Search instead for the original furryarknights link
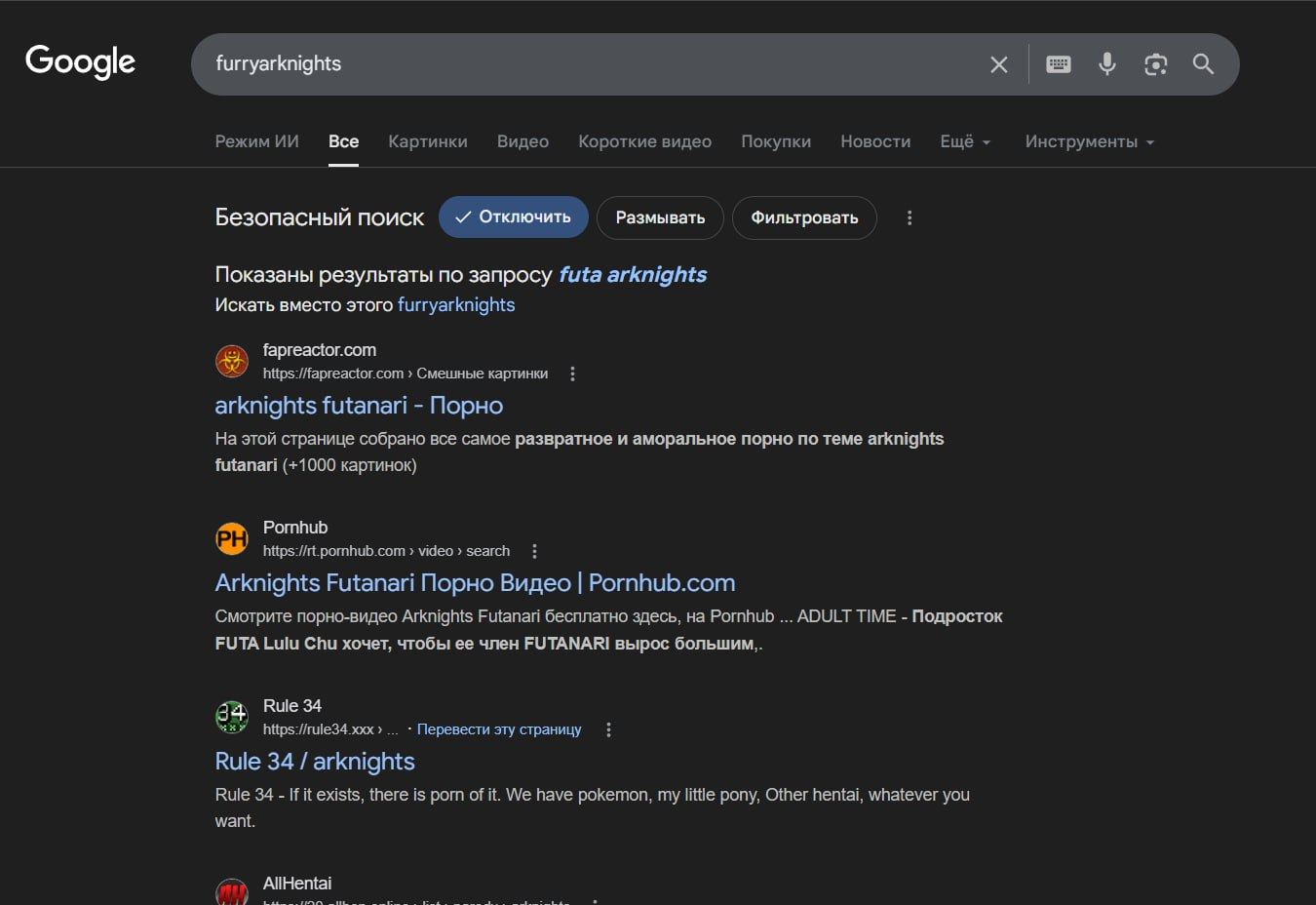Screen dimensions: 1316x905 (x=455, y=304)
